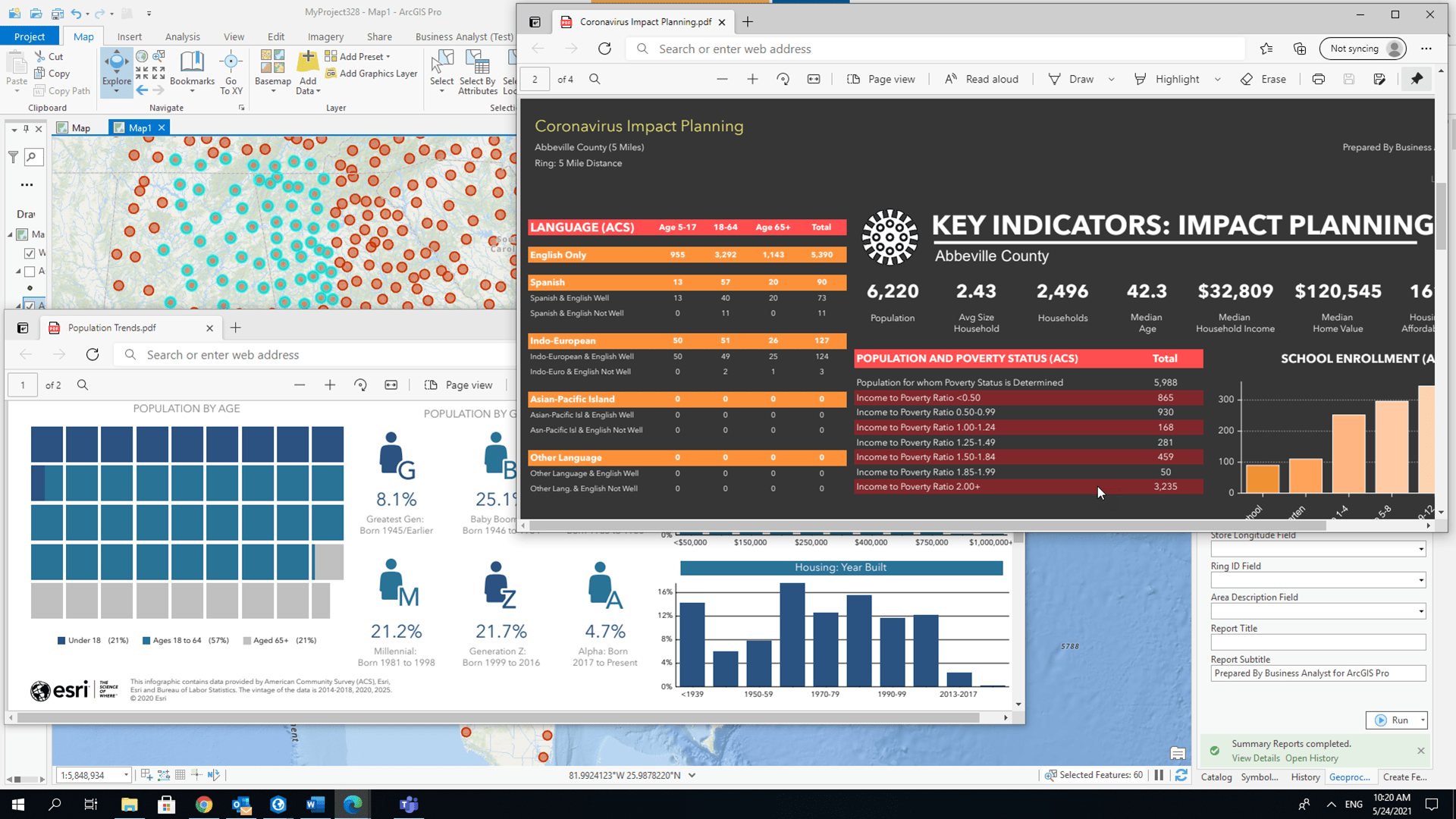Open the Catalog panel tab
The width and height of the screenshot is (1456, 819).
pyautogui.click(x=1216, y=777)
